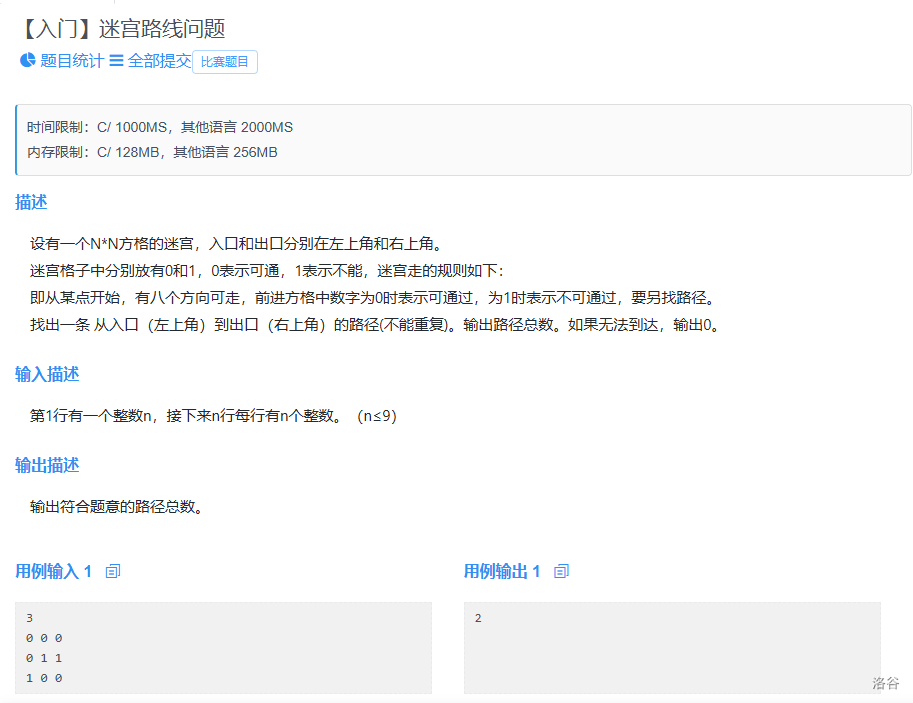Click the list icon beside 全部提交

pyautogui.click(x=116, y=61)
